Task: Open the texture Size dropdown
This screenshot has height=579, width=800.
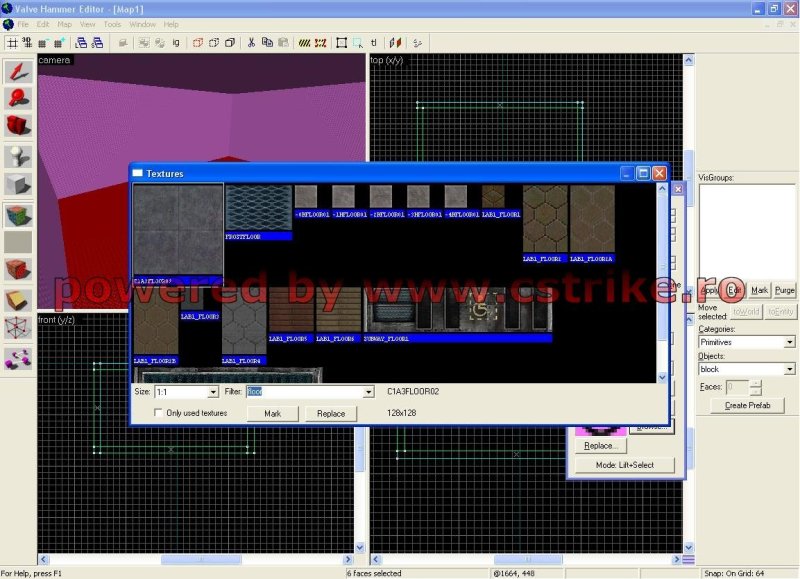Action: (212, 392)
